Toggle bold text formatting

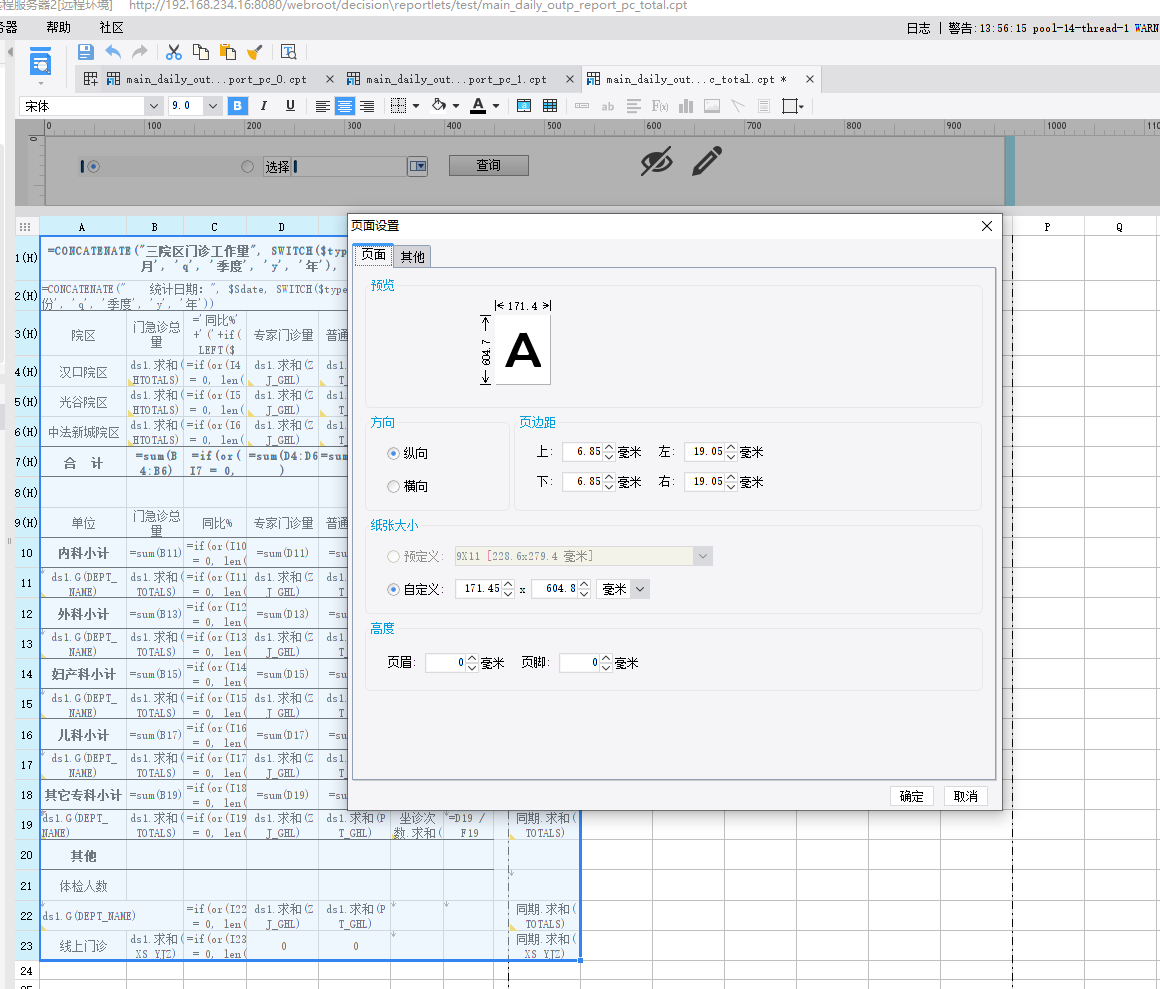pyautogui.click(x=237, y=106)
